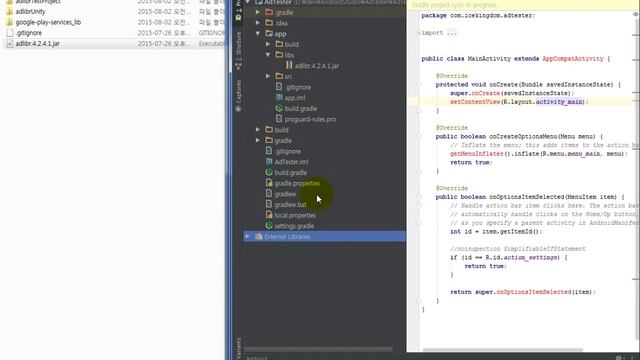Select settings.gradle in the project tree
Image resolution: width=640 pixels, height=360 pixels.
[294, 226]
